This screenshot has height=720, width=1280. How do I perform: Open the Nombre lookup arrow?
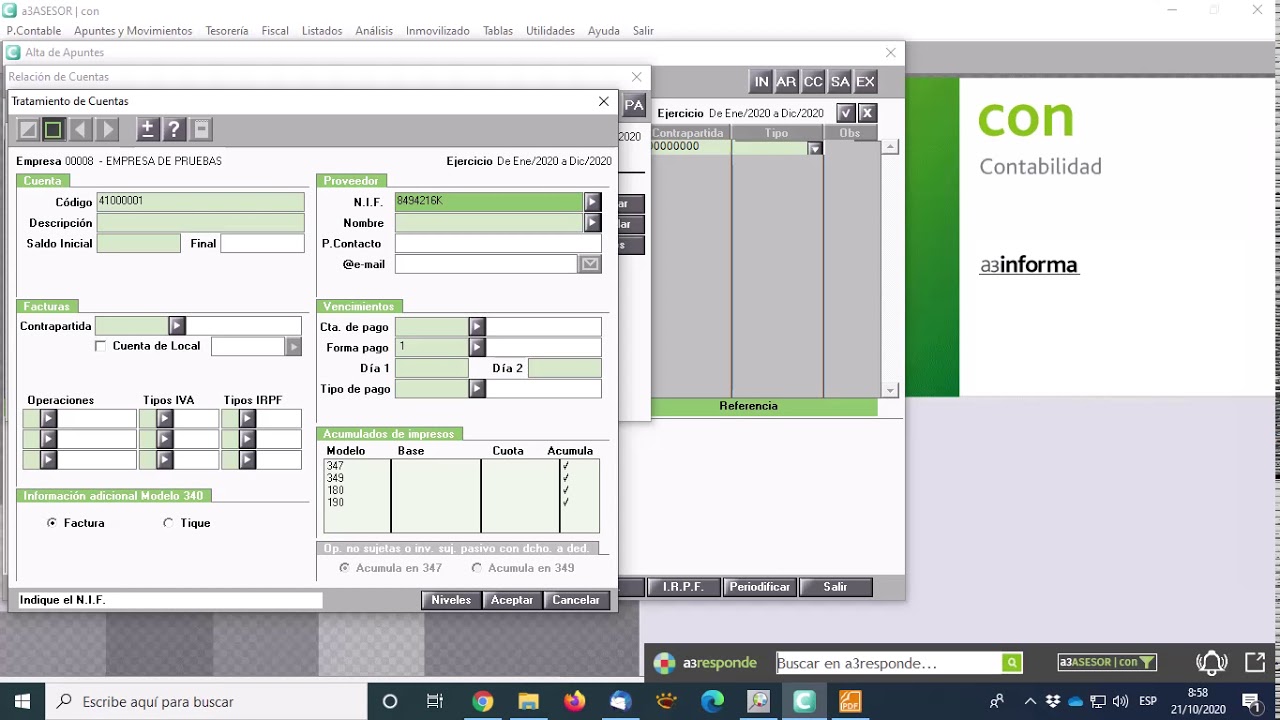coord(593,223)
